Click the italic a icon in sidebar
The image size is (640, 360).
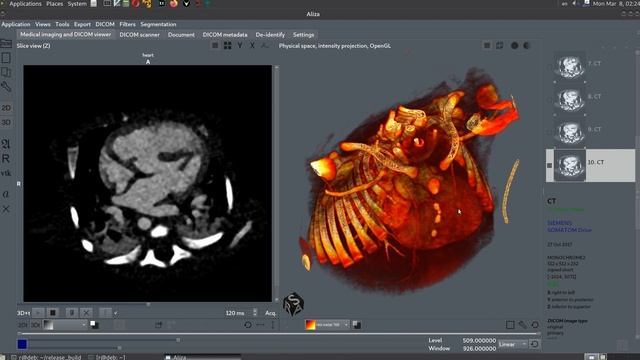[6, 194]
